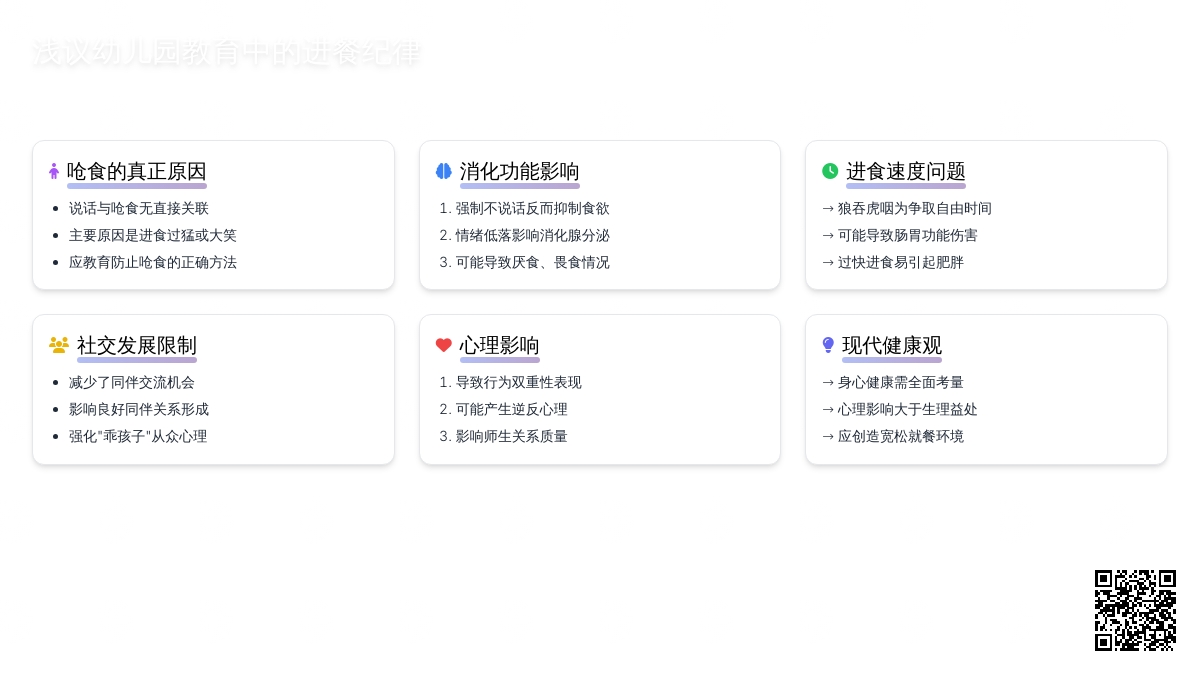Select the heading 进食速度问题
Screen dimensions: 1200x675
click(906, 171)
